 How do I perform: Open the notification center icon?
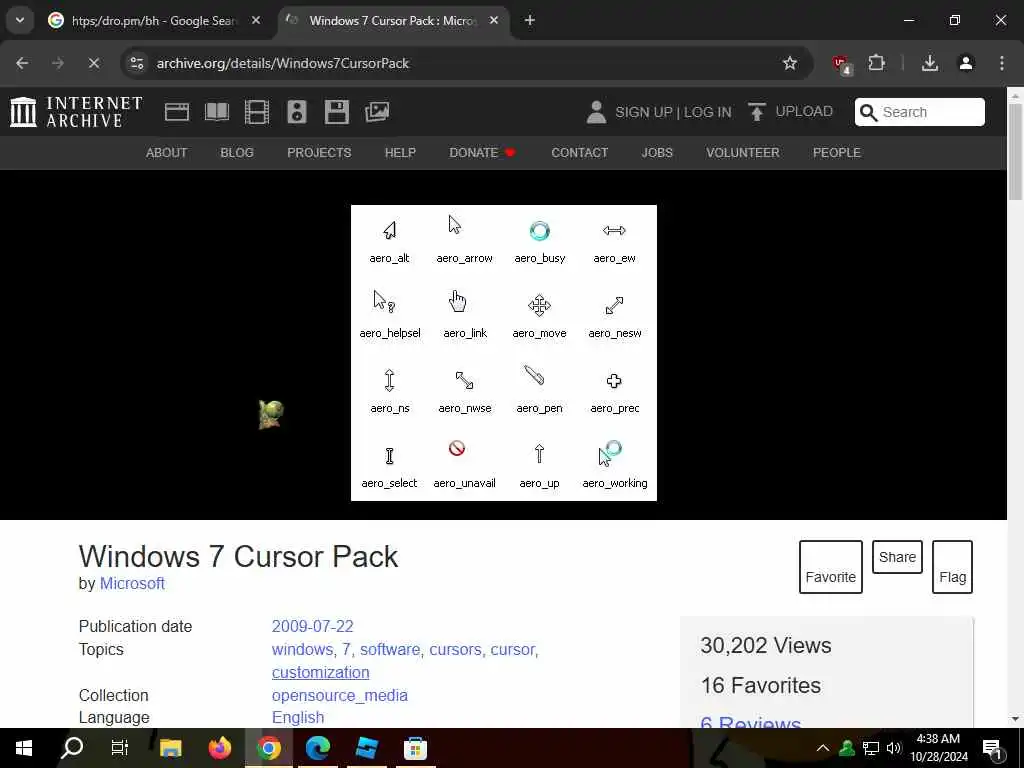click(991, 749)
